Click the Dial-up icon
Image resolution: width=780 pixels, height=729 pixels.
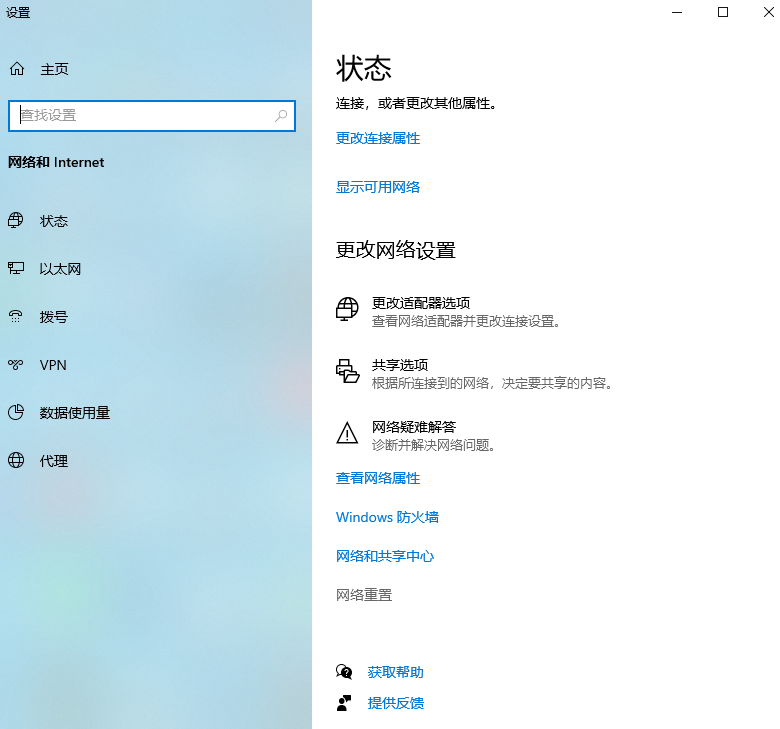point(16,317)
